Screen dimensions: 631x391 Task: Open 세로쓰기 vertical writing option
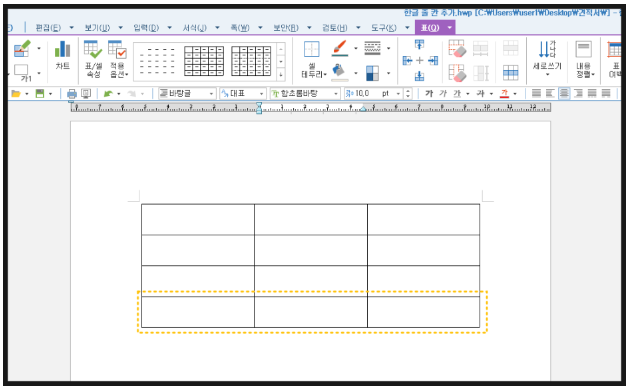click(x=546, y=58)
